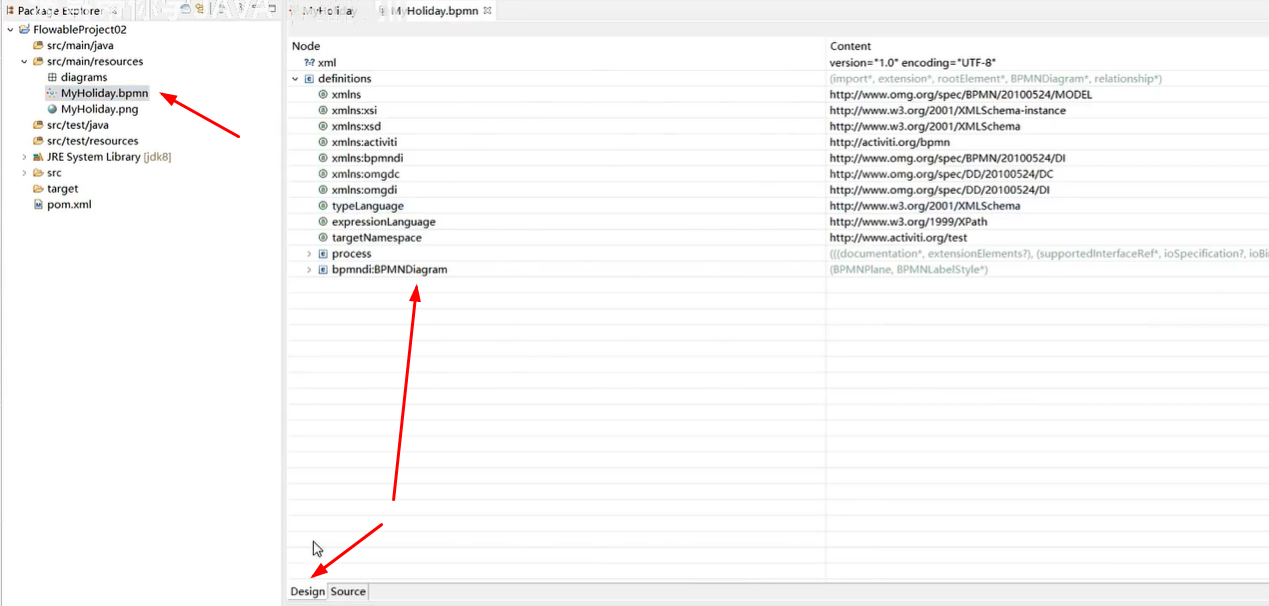Click the diagrams package icon
The height and width of the screenshot is (606, 1269).
pyautogui.click(x=52, y=77)
